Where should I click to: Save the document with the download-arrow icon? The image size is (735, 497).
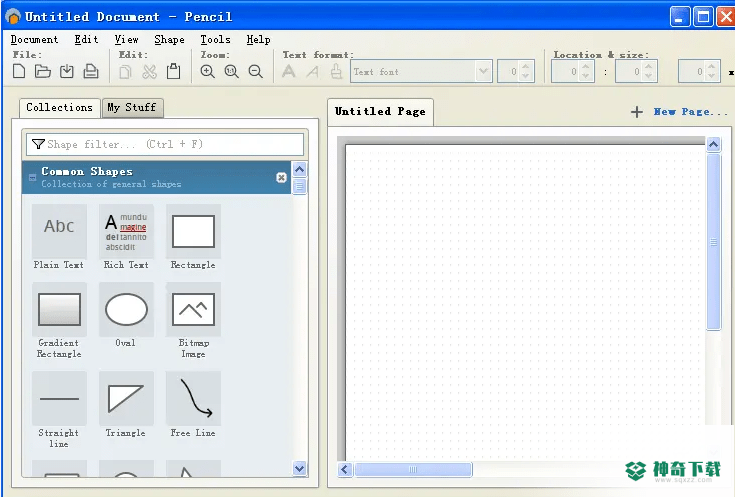(x=67, y=71)
